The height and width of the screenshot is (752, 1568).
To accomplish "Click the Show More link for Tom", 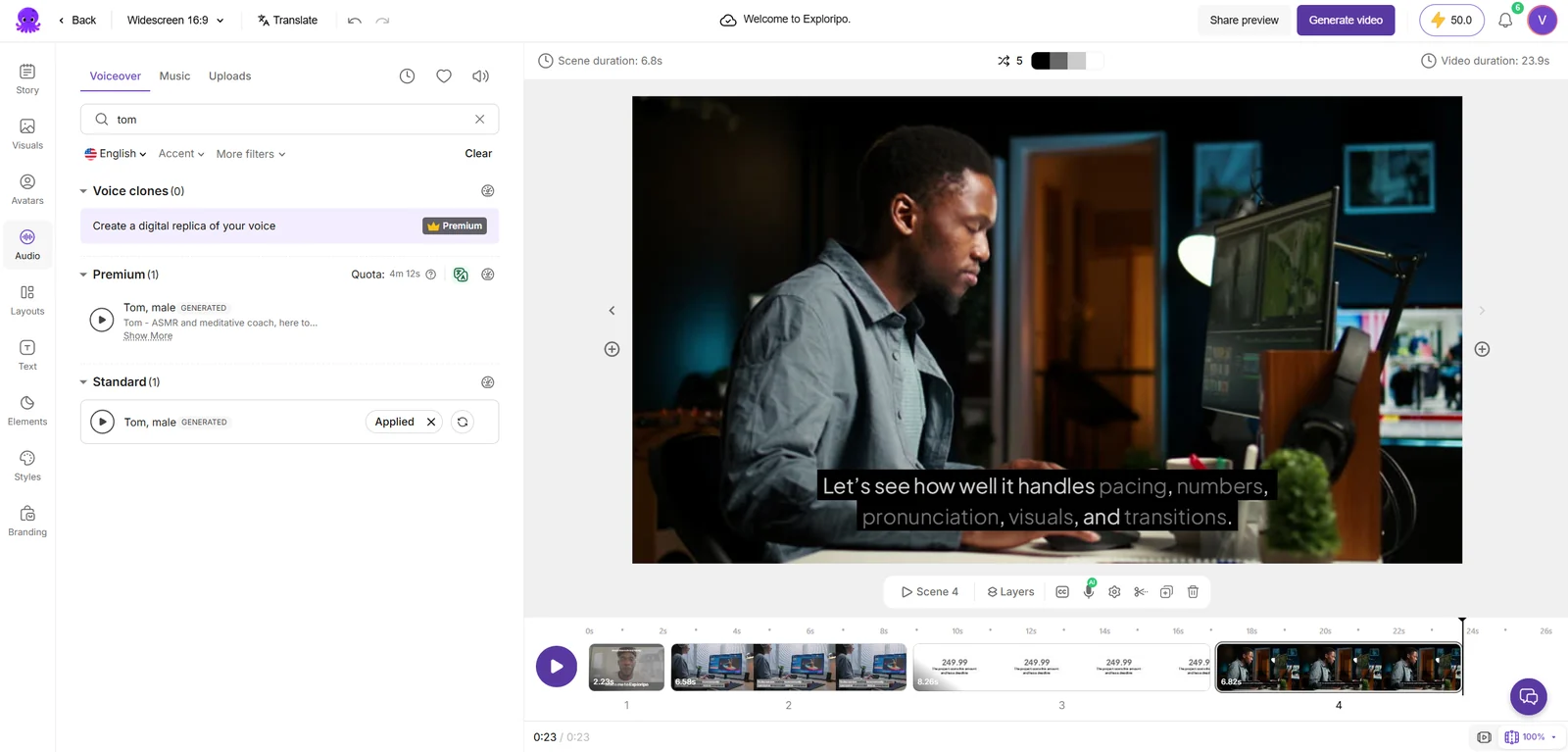I will (x=148, y=336).
